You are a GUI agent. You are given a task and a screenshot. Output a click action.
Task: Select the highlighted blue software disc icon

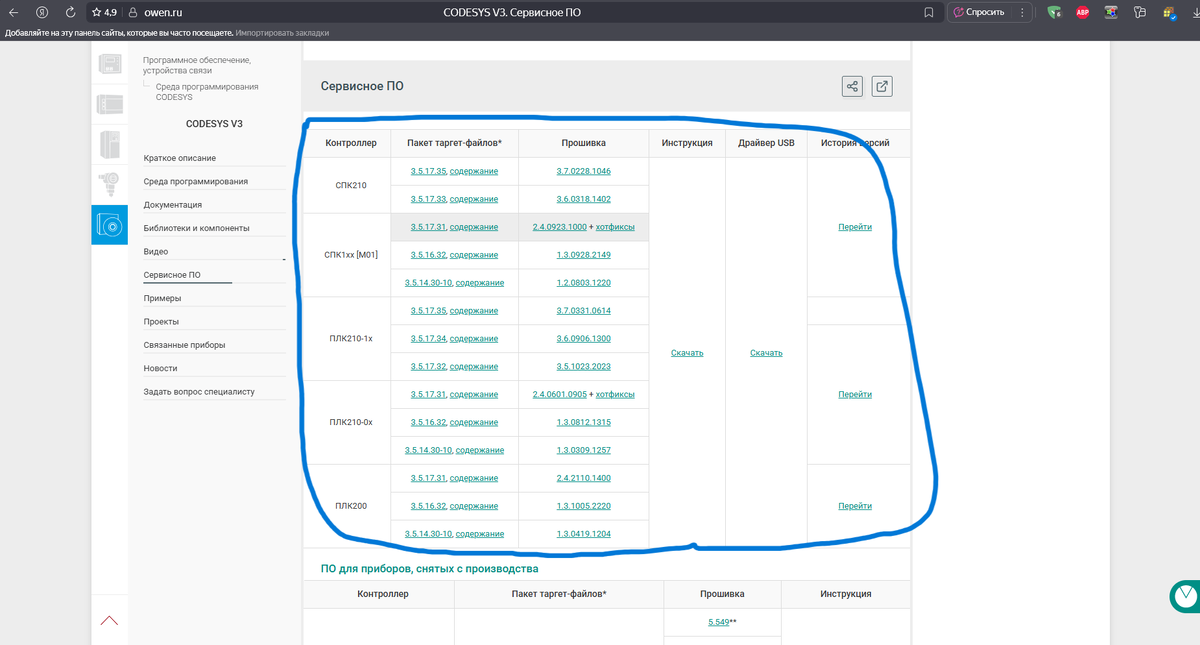pos(110,226)
